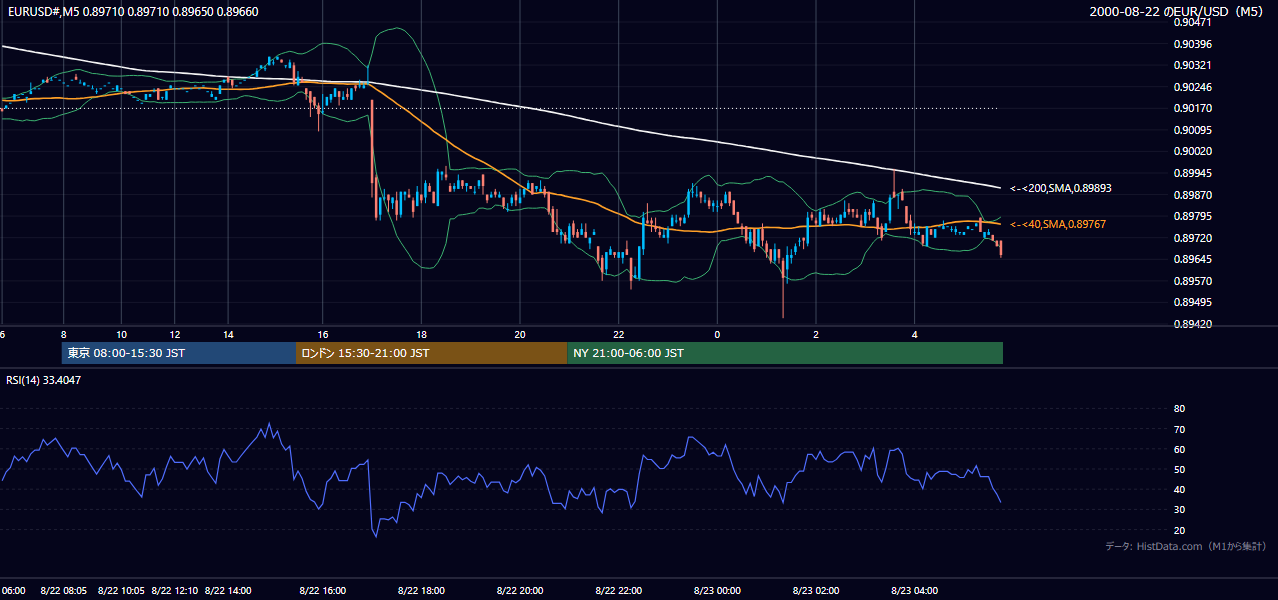This screenshot has height=600, width=1278.
Task: Select the Tokyo 08:00-15:30 JST session bar
Action: coord(178,353)
